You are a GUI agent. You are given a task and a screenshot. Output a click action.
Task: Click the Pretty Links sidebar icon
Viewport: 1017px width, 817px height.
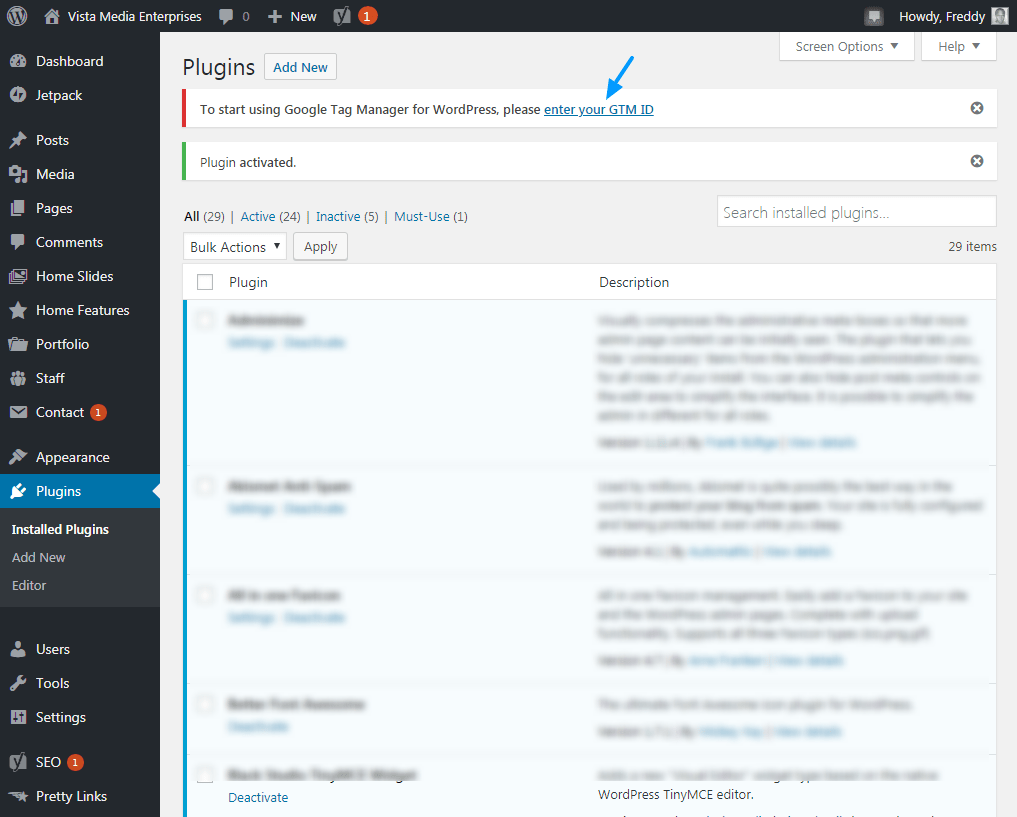18,796
